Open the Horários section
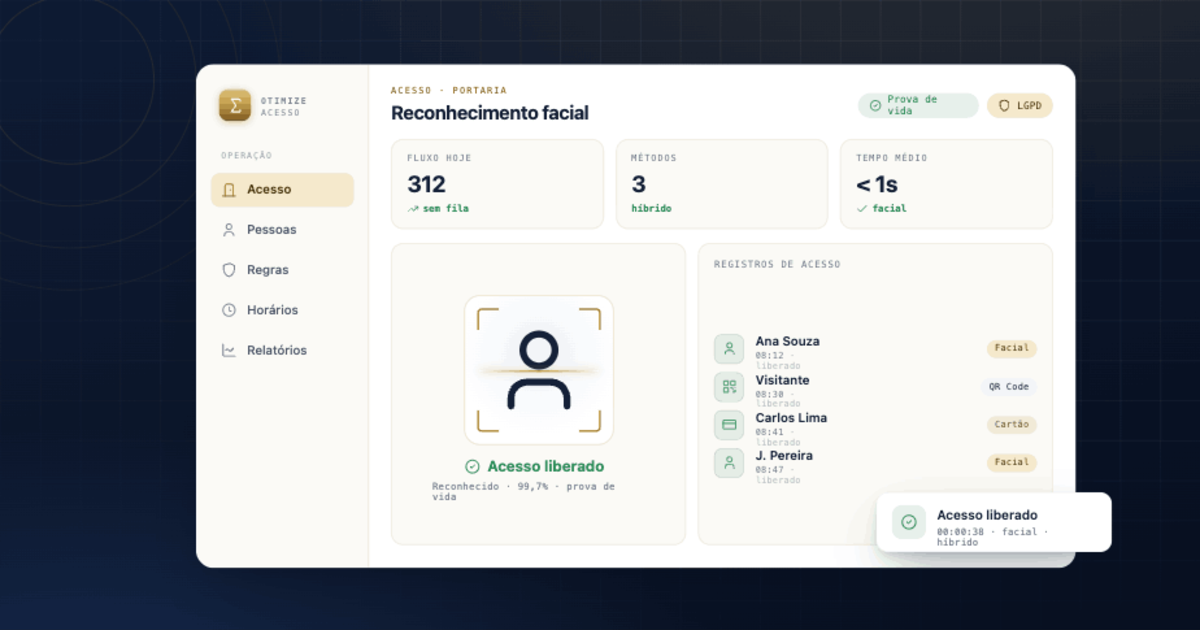 tap(282, 310)
